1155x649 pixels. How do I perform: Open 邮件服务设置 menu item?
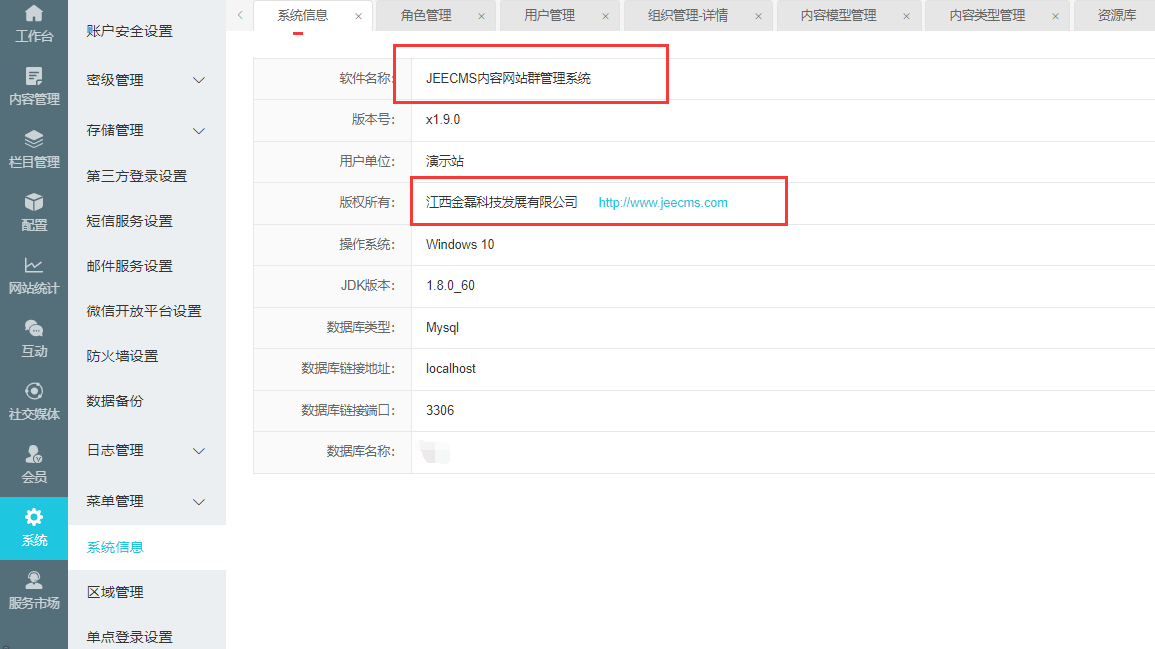tap(130, 266)
